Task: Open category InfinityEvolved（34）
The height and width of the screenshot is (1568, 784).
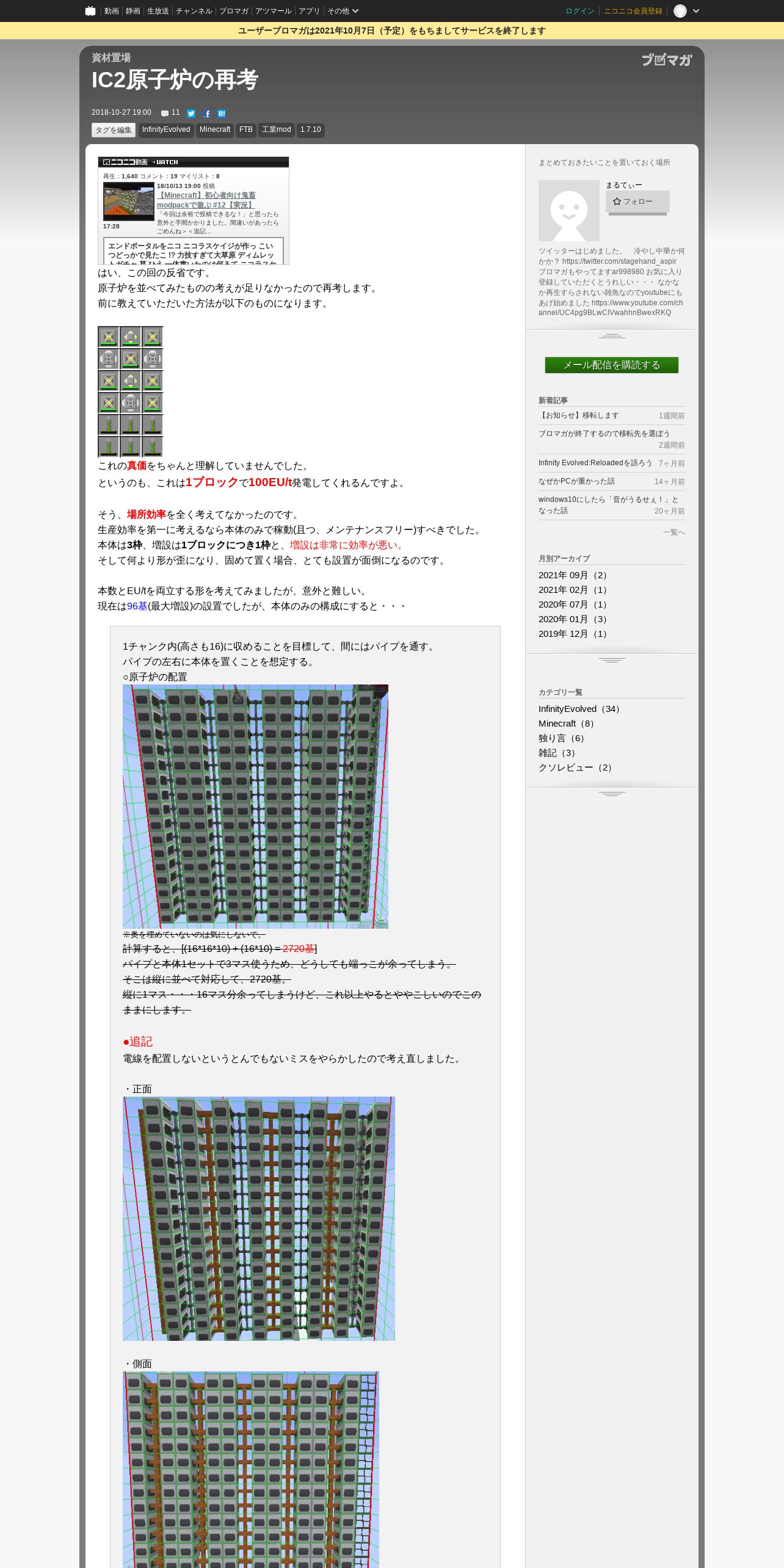Action: pos(581,709)
